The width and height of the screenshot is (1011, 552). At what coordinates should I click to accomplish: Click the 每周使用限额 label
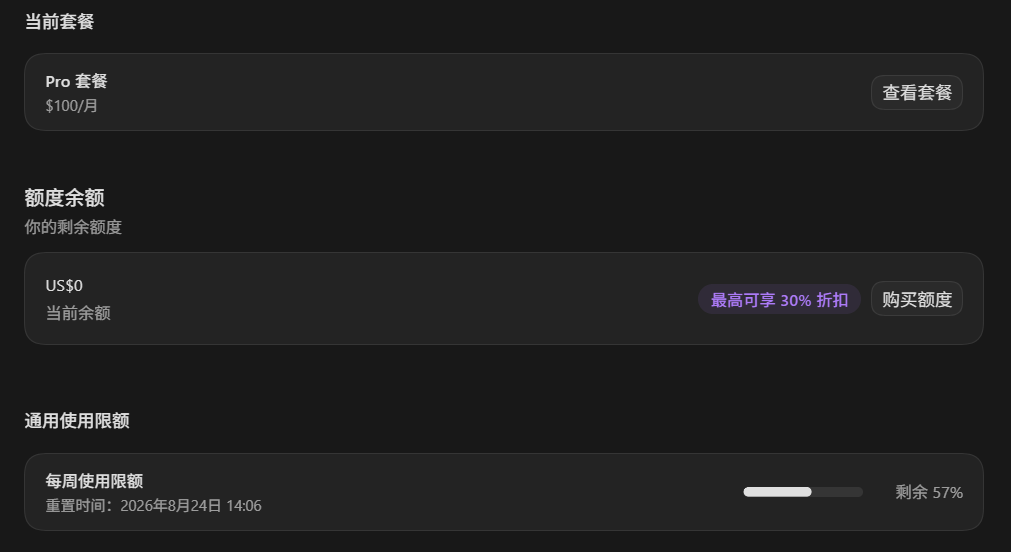tap(94, 481)
